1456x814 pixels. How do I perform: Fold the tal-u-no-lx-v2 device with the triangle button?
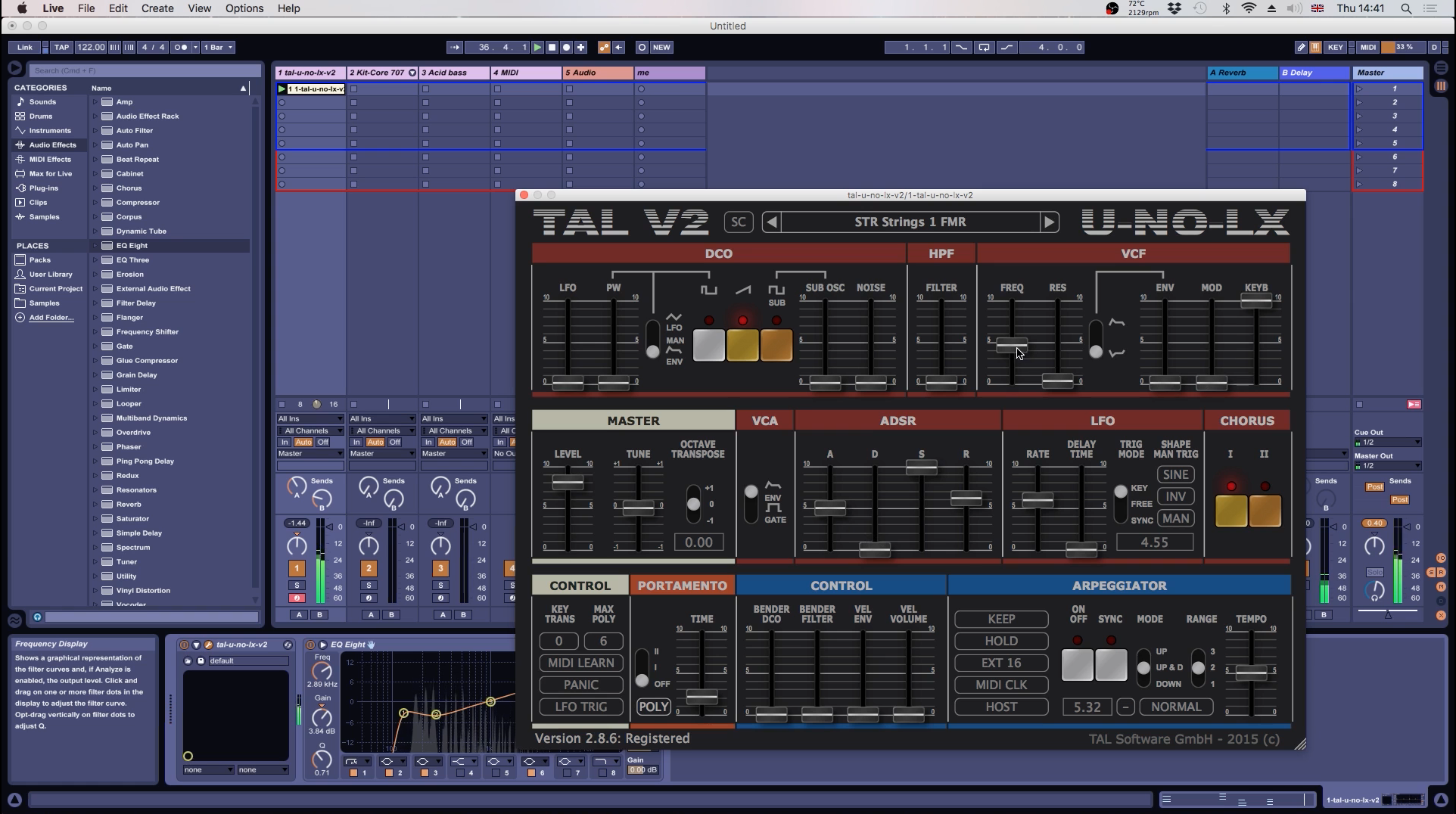[x=196, y=645]
